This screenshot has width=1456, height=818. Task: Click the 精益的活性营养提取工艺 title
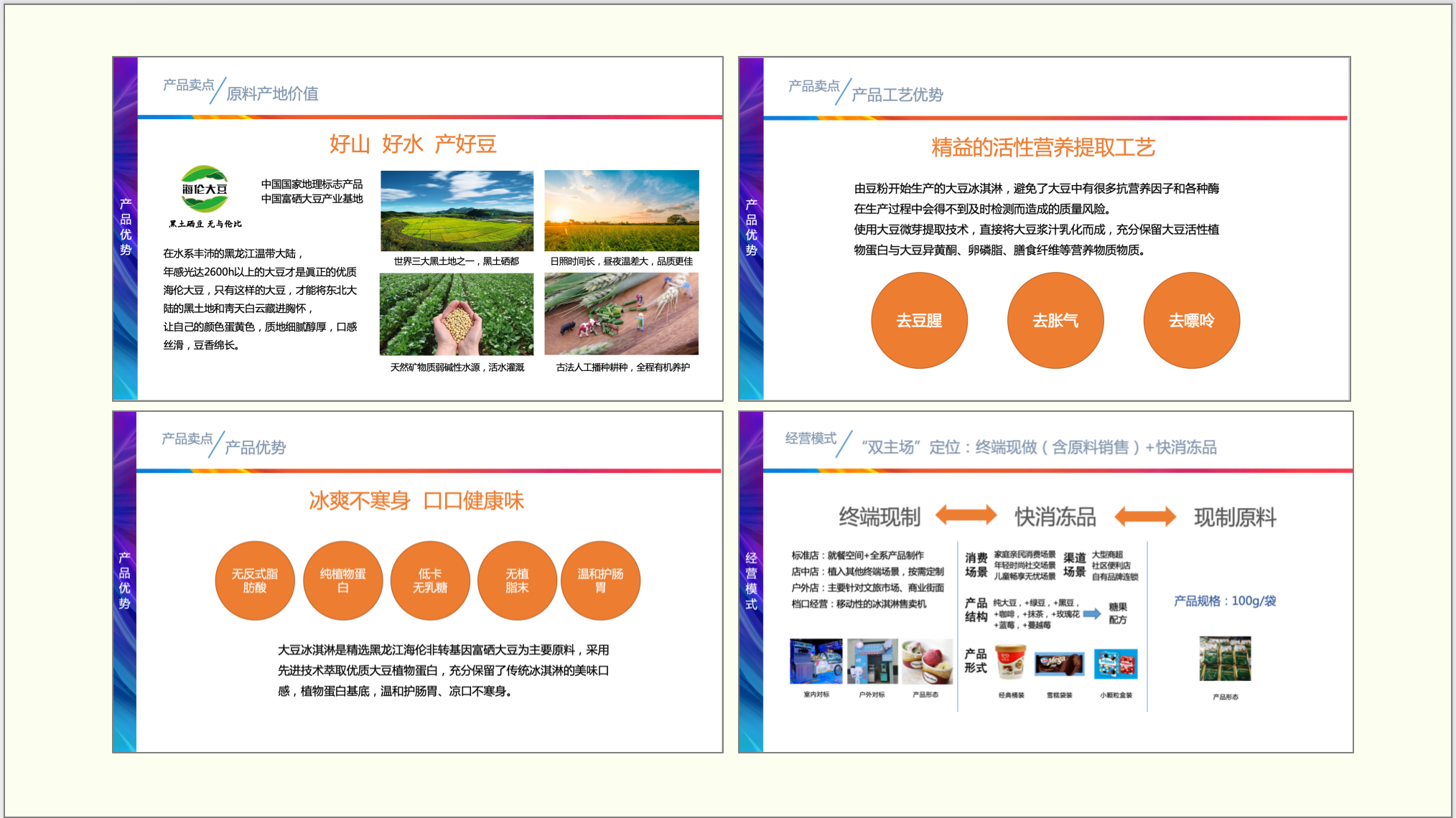[1042, 148]
